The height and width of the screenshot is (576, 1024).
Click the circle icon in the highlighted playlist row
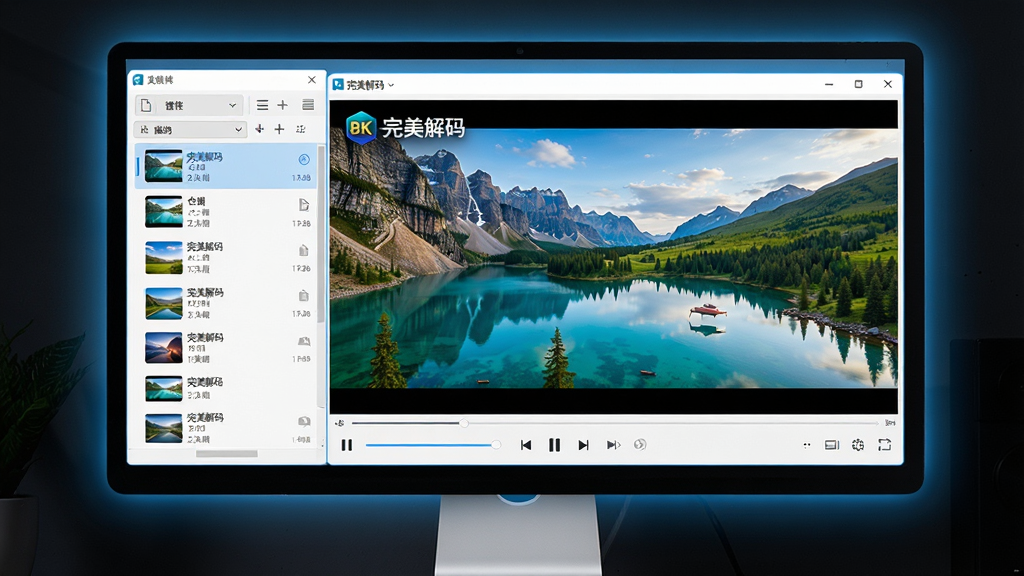click(x=304, y=159)
